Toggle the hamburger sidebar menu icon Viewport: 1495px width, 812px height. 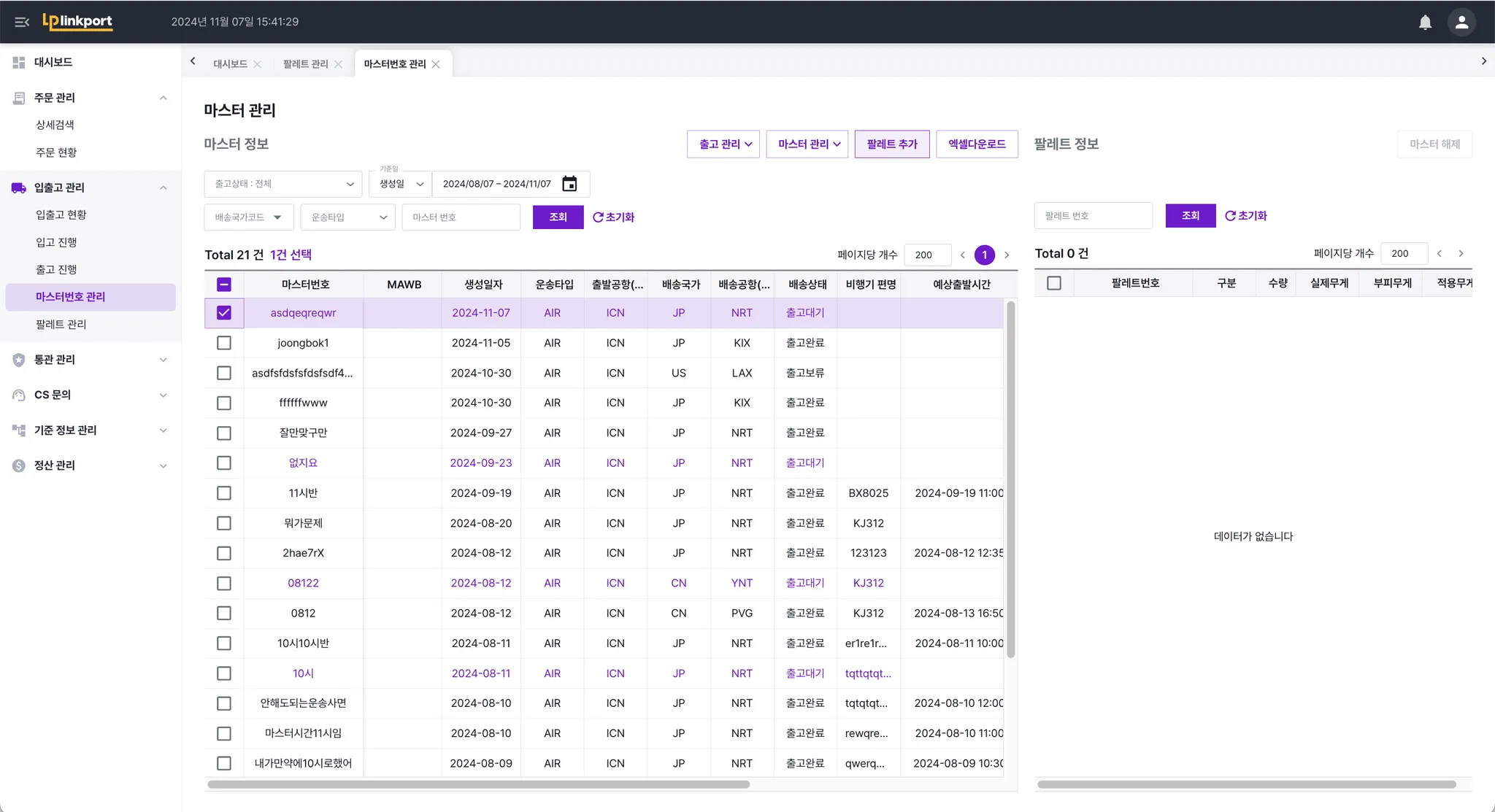pyautogui.click(x=22, y=22)
